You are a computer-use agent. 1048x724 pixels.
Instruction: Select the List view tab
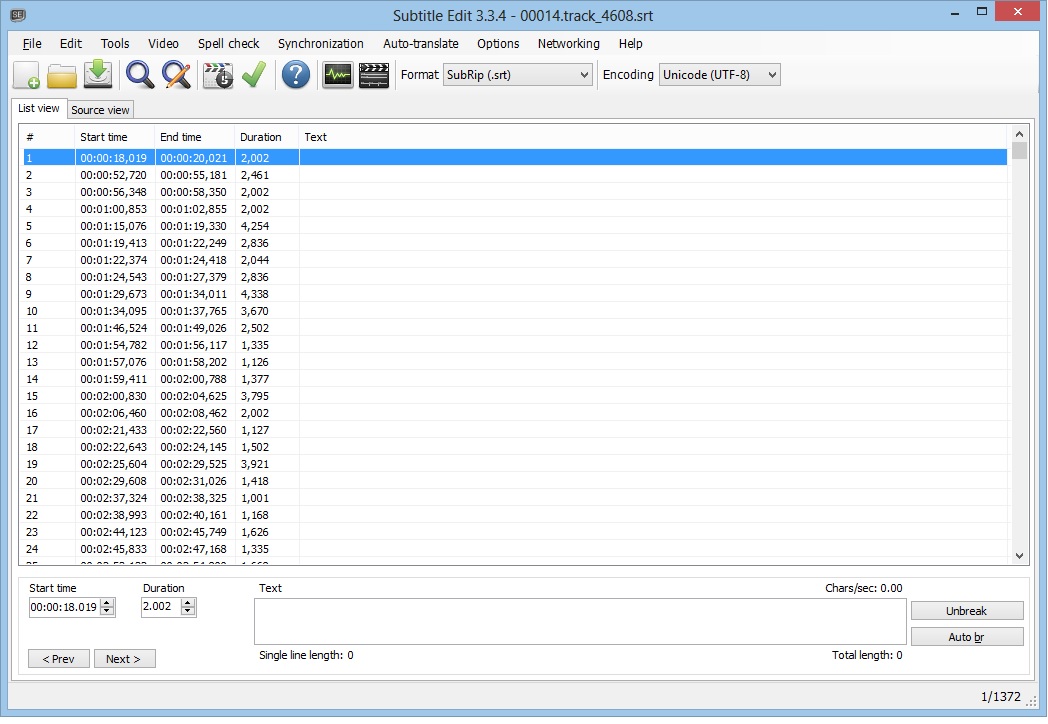pos(39,108)
